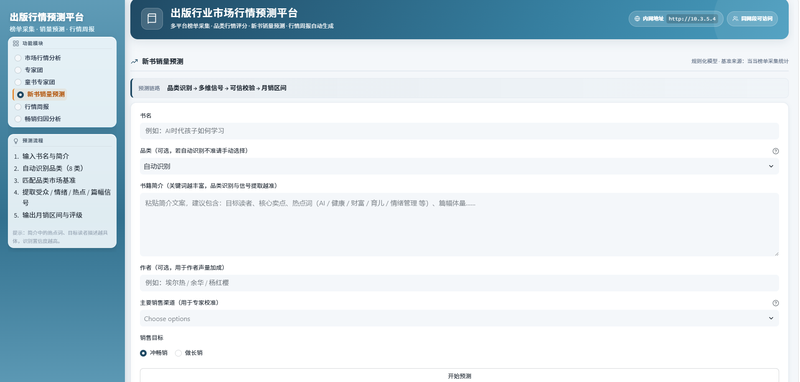Focus the 作者 input field
This screenshot has width=800, height=382.
click(459, 283)
